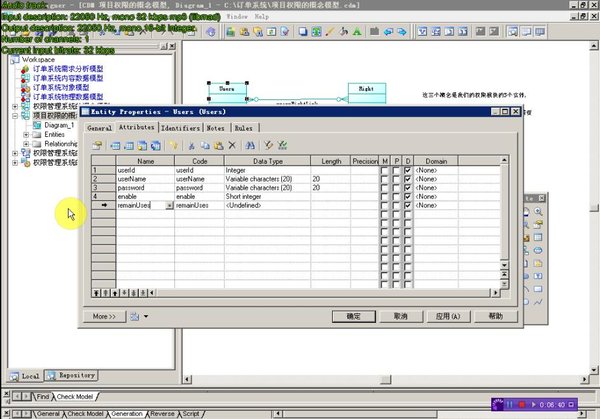Click the green letter A toolbar icon
This screenshot has width=600, height=419.
coord(357,32)
